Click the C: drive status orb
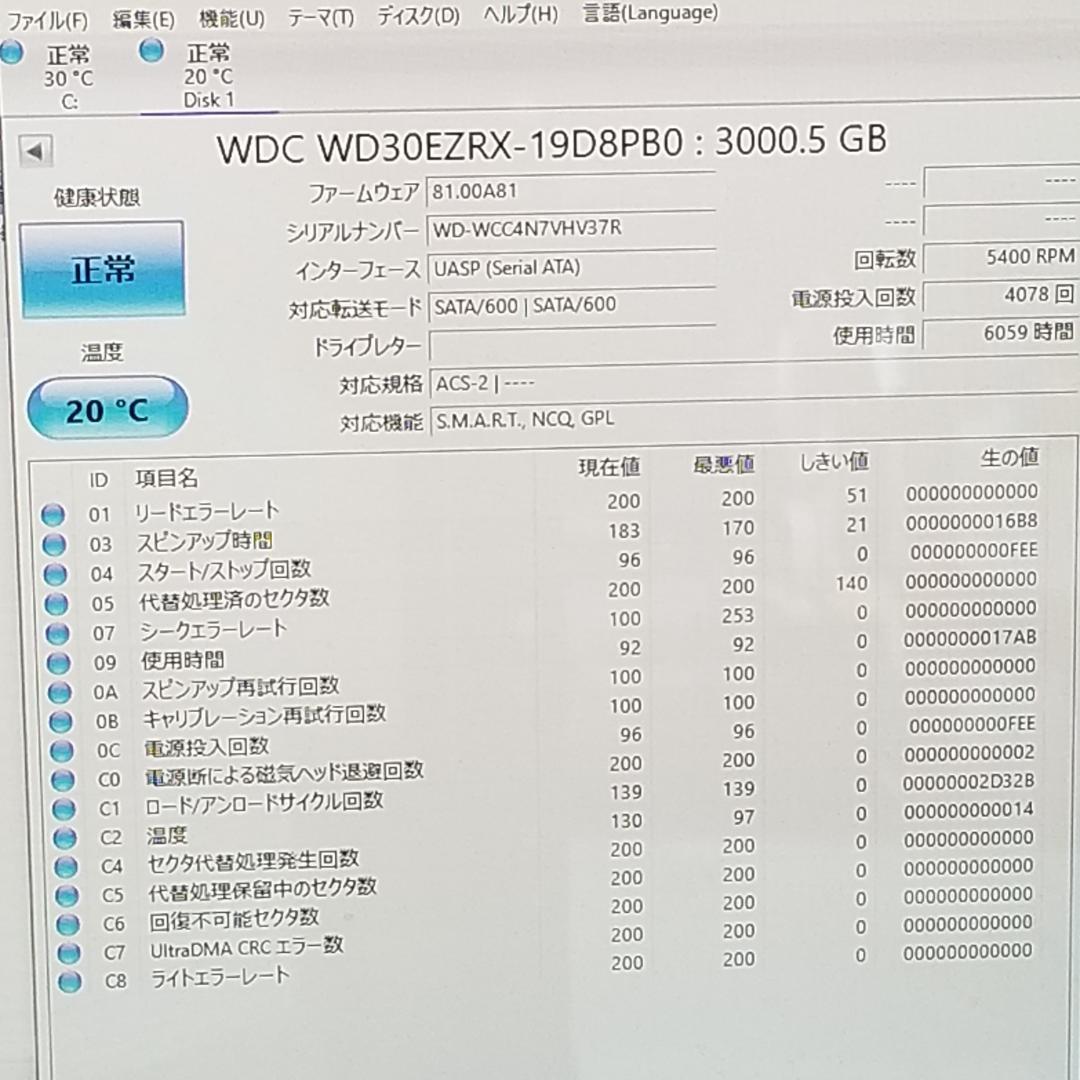This screenshot has height=1080, width=1080. pos(12,52)
